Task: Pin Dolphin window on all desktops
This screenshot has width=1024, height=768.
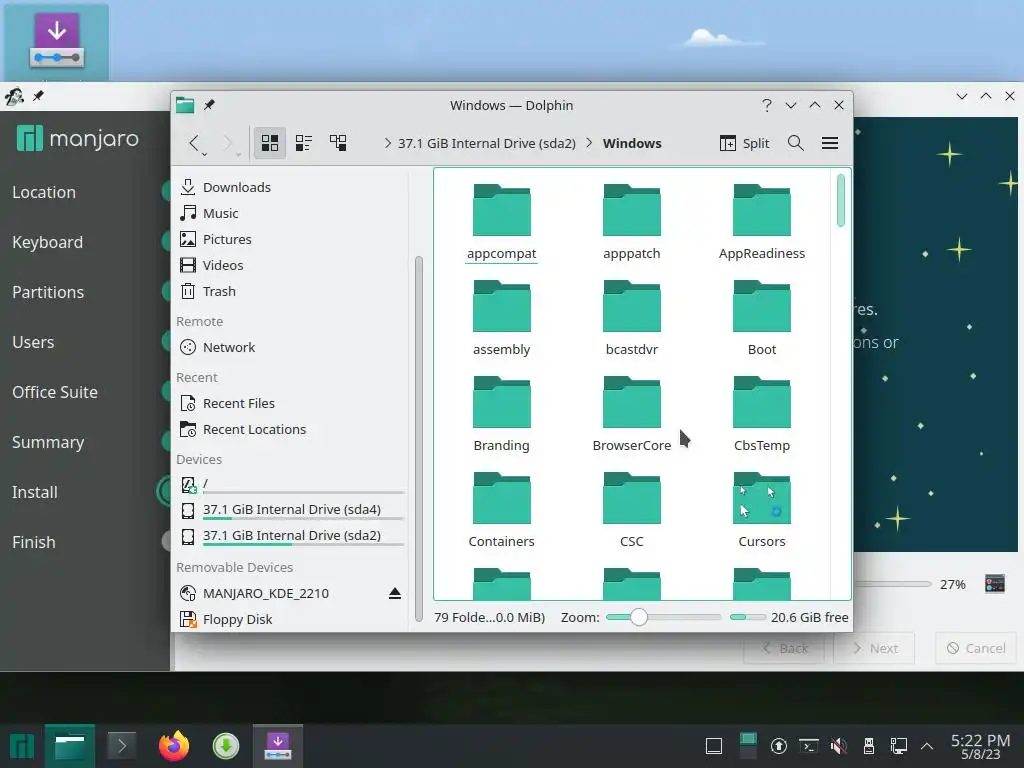Action: [209, 105]
